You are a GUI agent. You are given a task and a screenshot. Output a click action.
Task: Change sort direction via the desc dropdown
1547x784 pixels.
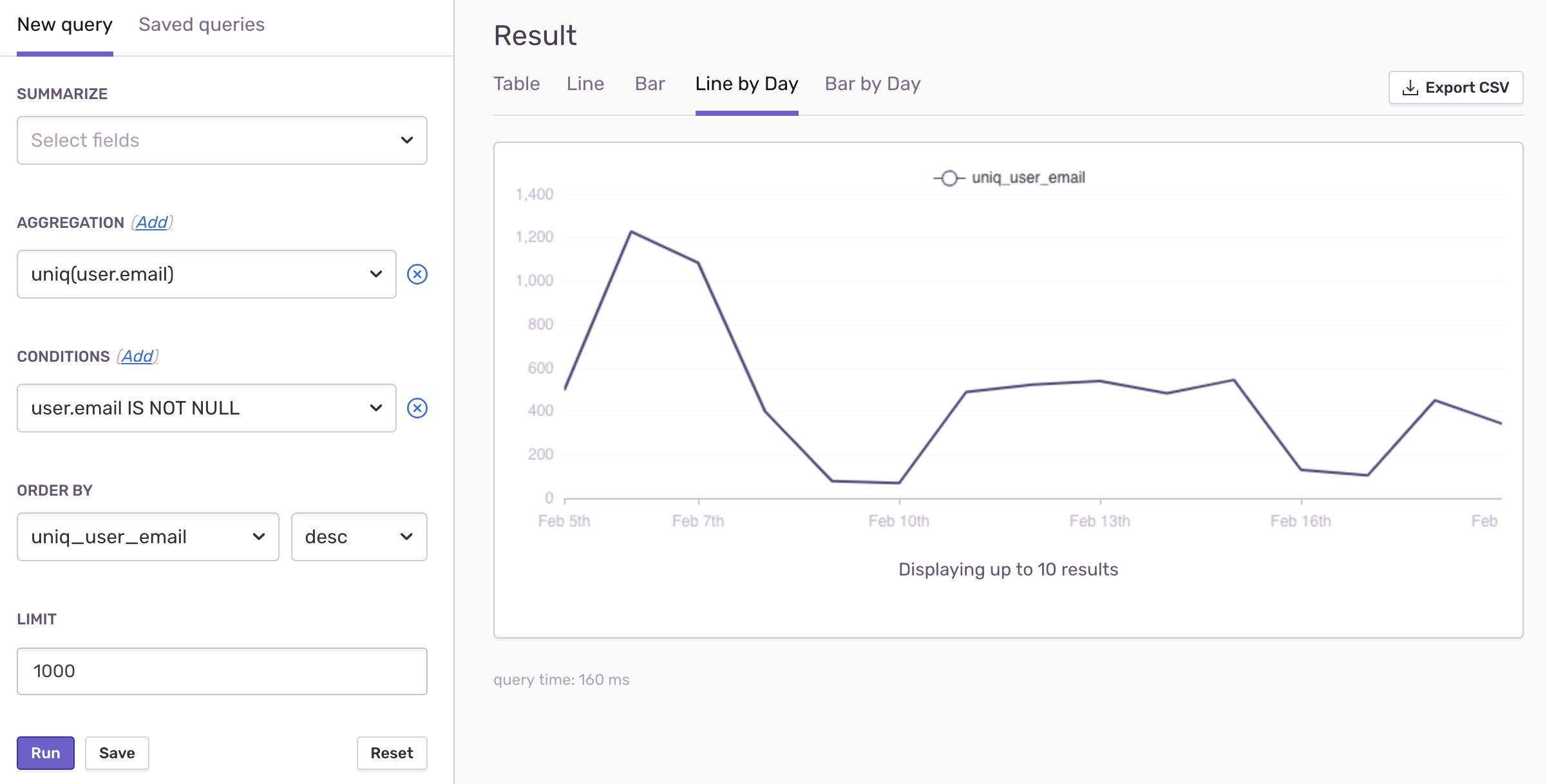[x=359, y=536]
